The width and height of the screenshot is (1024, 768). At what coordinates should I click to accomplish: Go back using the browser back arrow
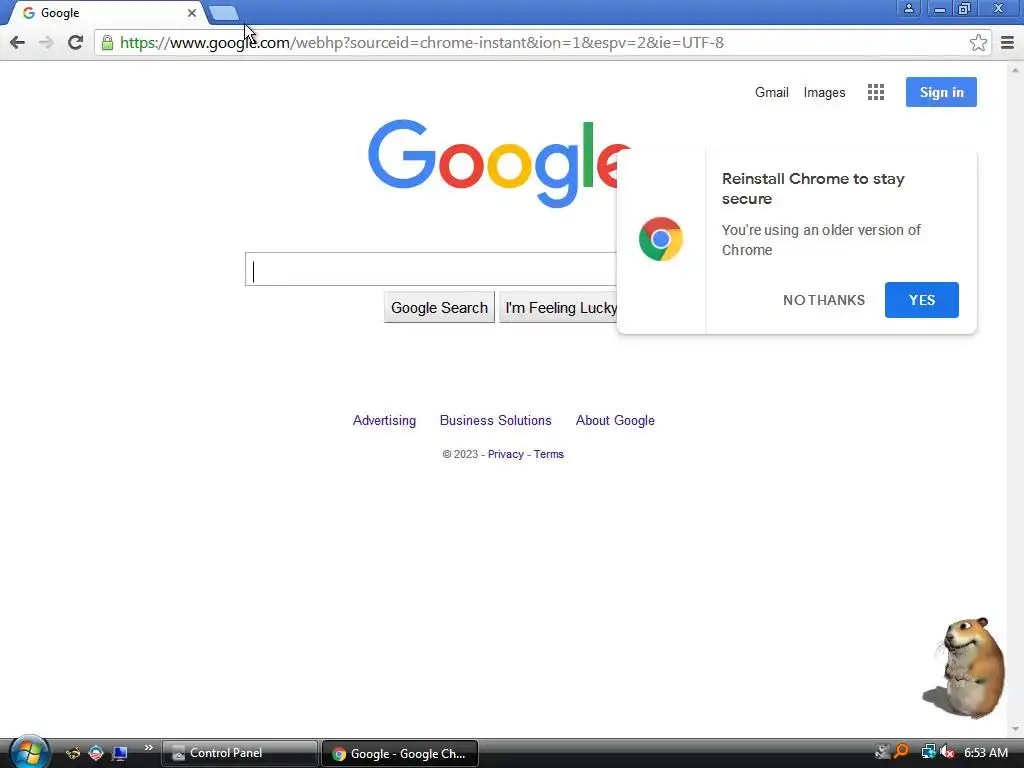(x=18, y=43)
